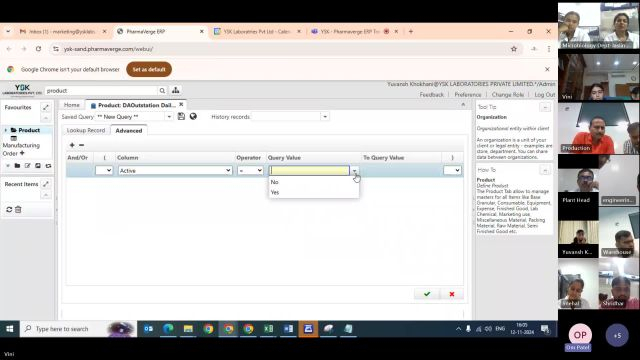Image resolution: width=640 pixels, height=360 pixels.
Task: Add a new Manufacturing Order with its plus icon
Action: [22, 153]
